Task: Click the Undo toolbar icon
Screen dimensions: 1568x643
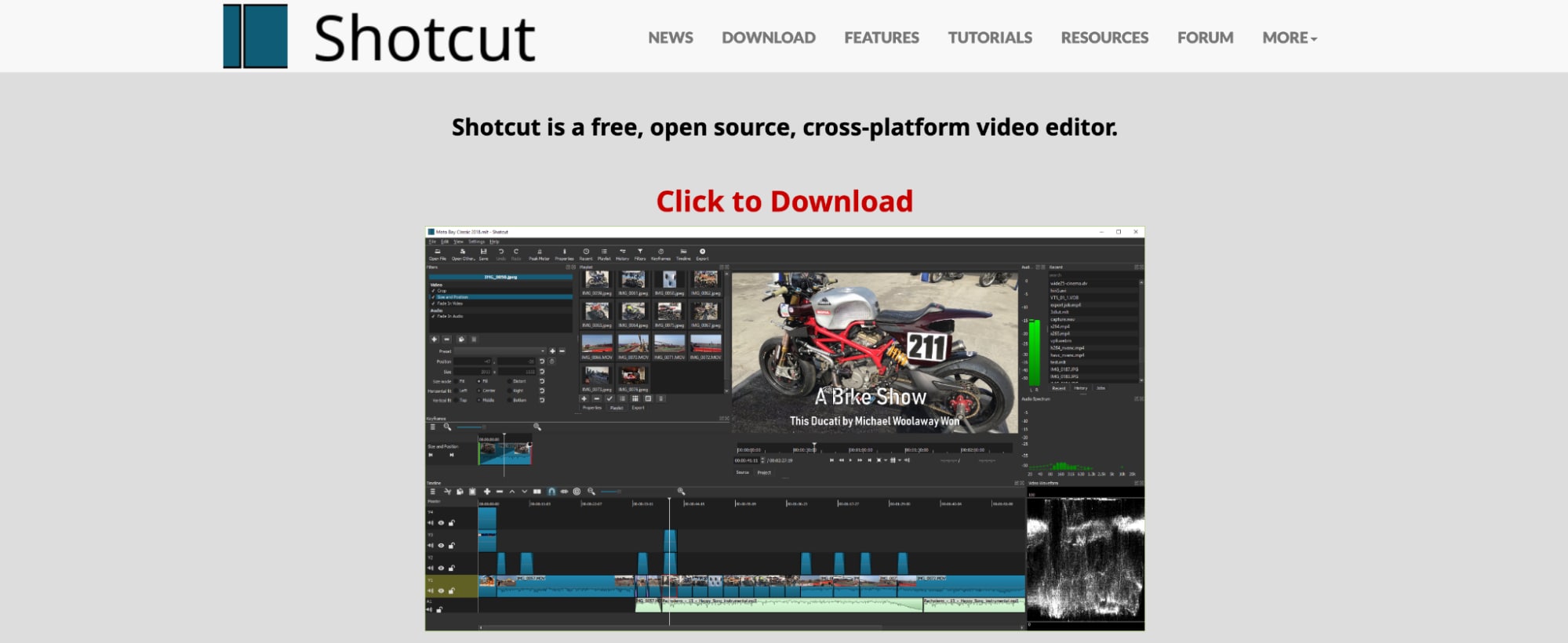Action: click(501, 252)
